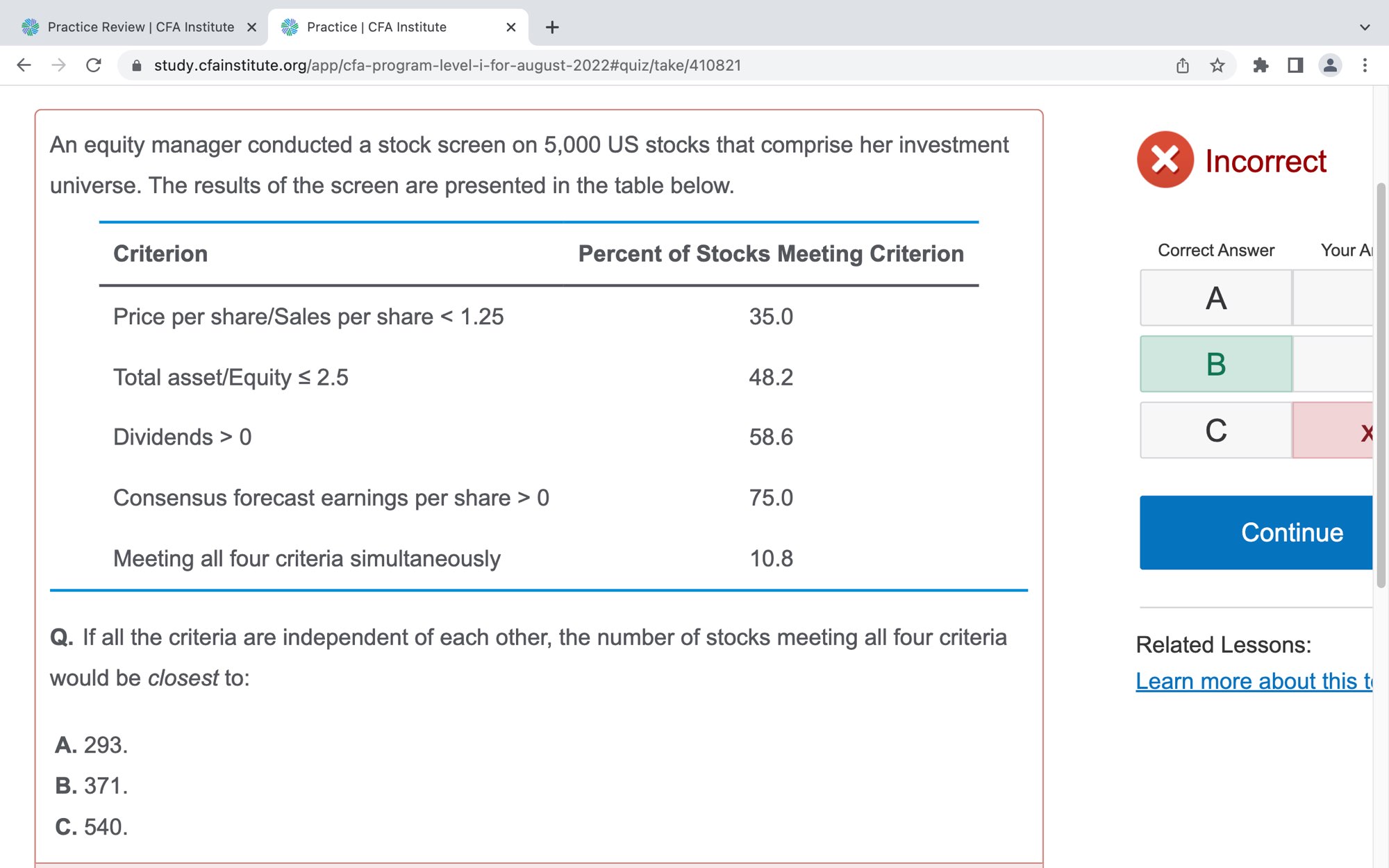This screenshot has height=868, width=1389.
Task: Click the browser back arrow
Action: [24, 65]
